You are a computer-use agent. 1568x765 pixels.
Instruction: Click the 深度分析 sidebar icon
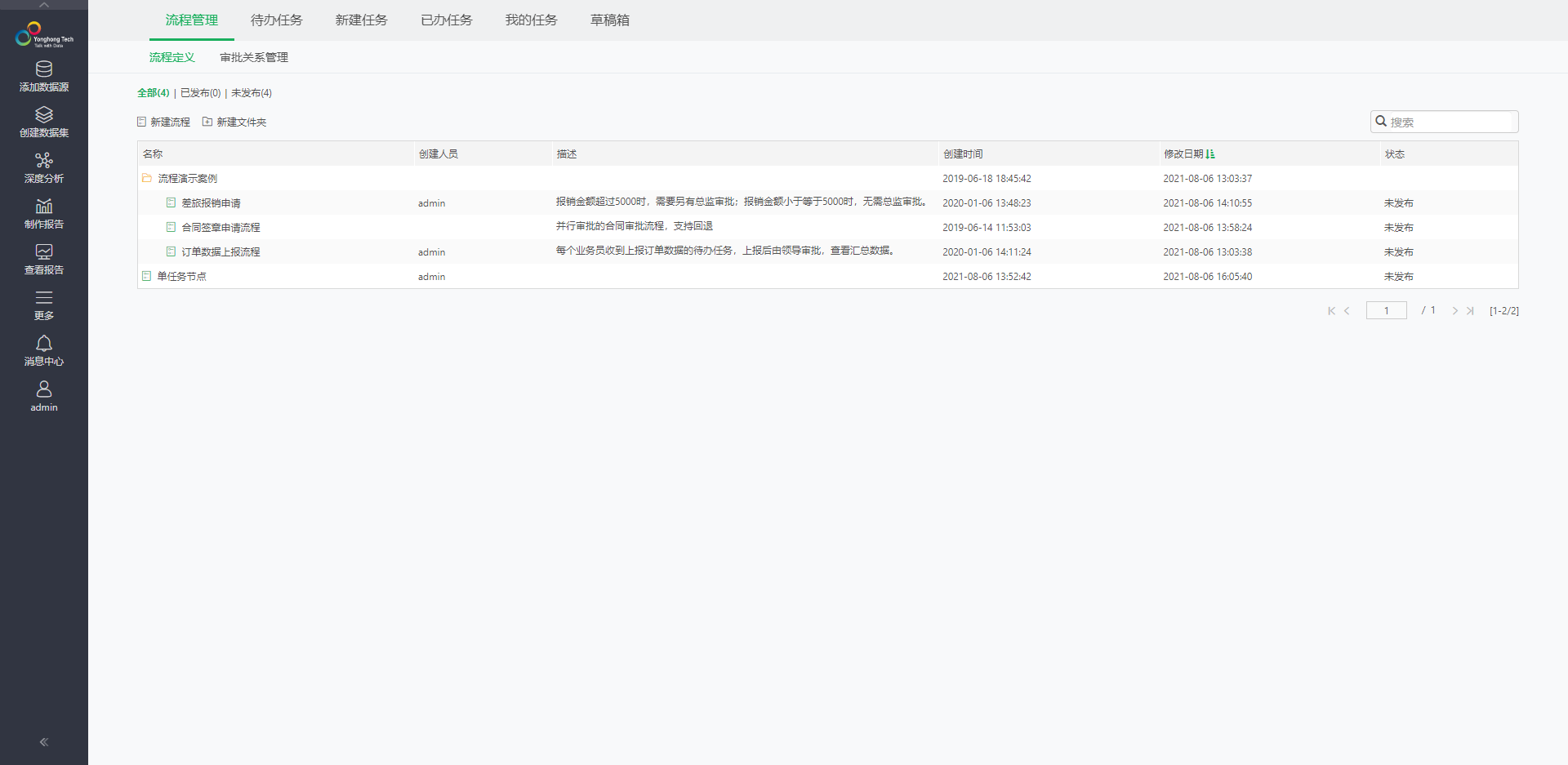44,162
